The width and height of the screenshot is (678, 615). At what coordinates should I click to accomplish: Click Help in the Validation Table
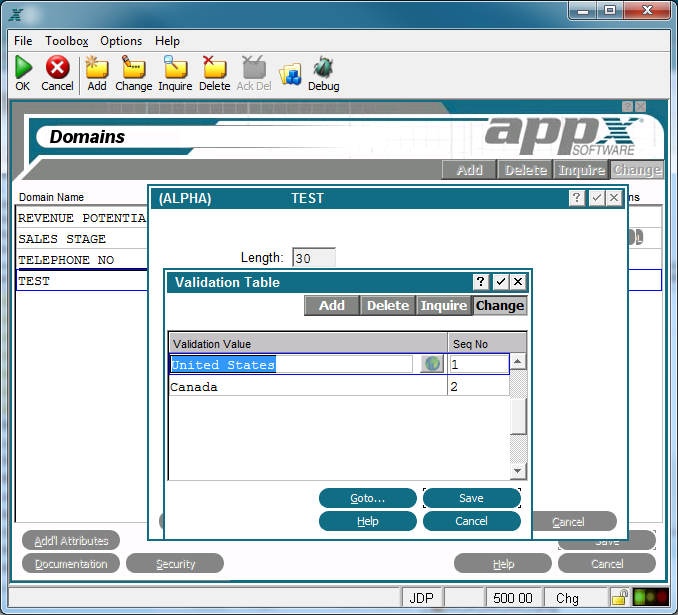pos(368,521)
